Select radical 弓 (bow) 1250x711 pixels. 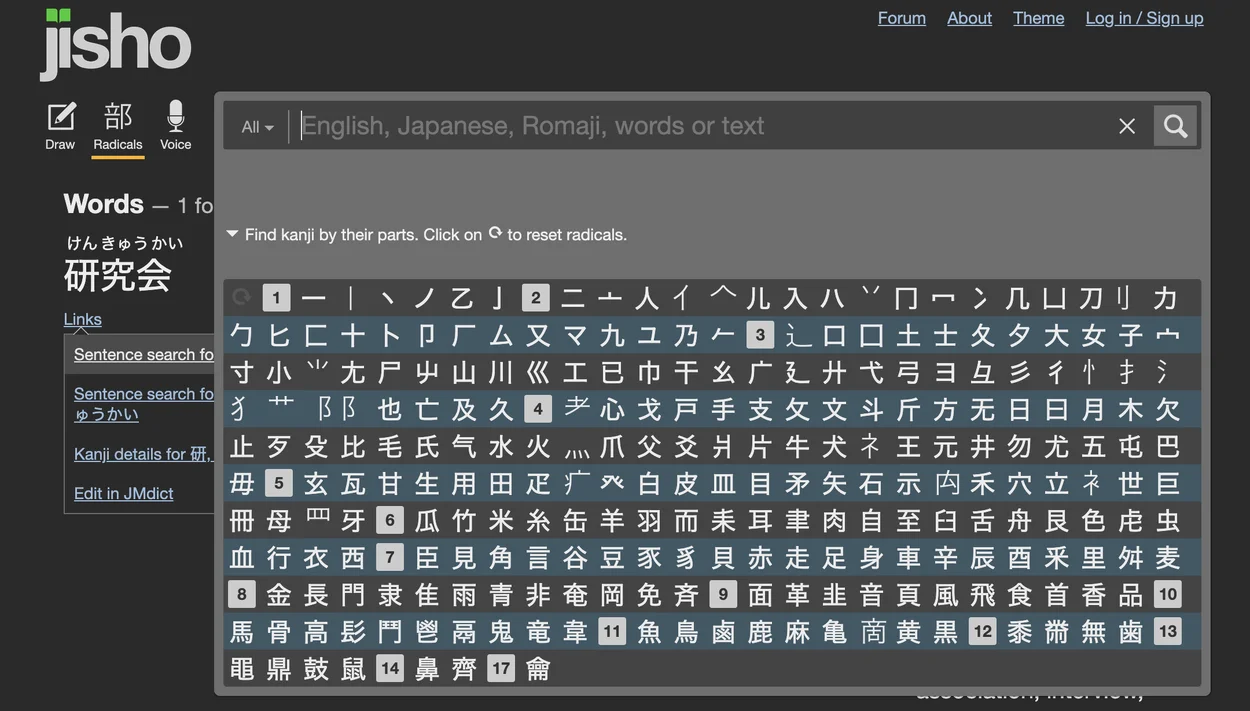pyautogui.click(x=908, y=372)
